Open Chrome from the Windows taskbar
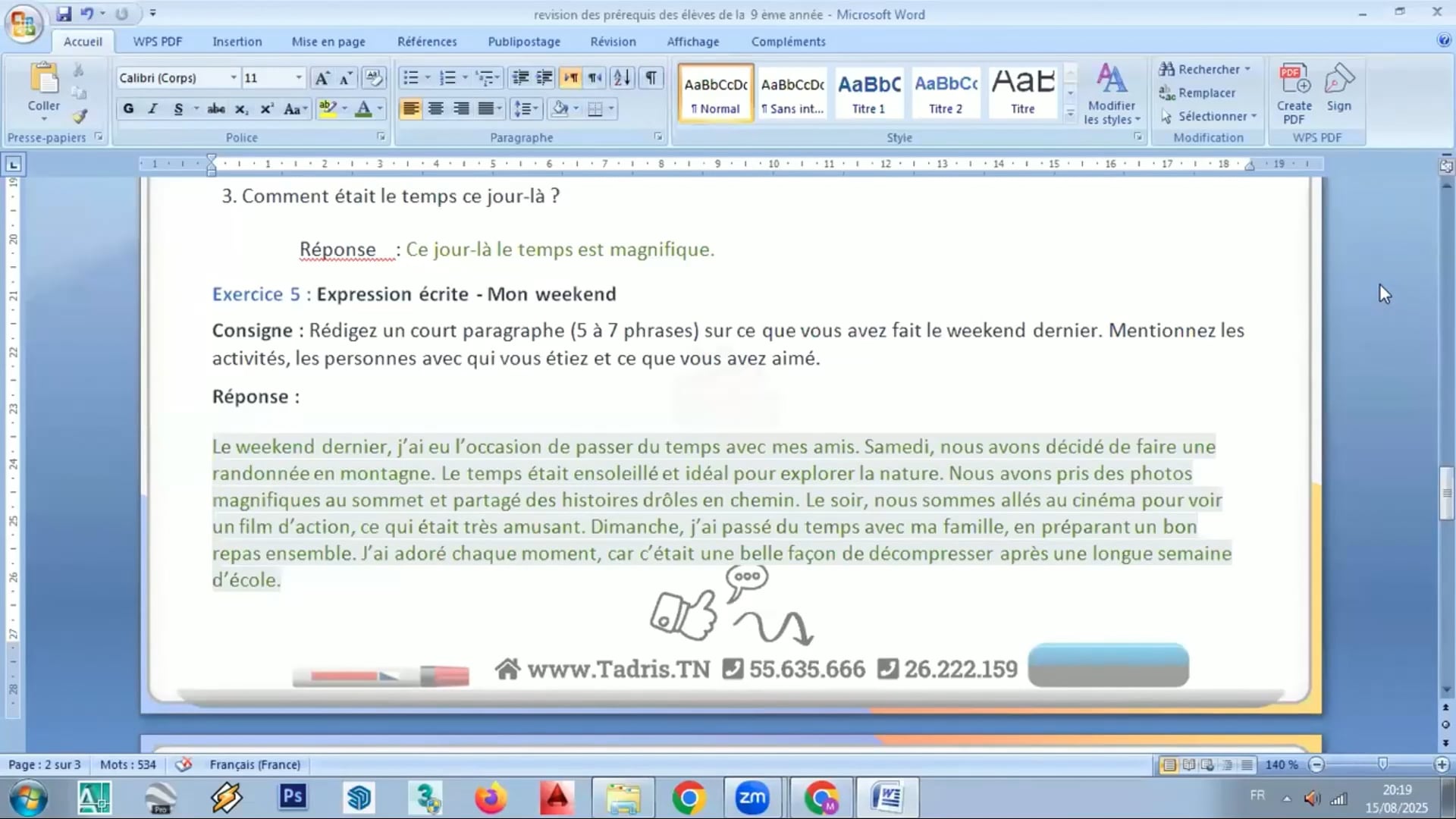1456x819 pixels. click(x=689, y=798)
